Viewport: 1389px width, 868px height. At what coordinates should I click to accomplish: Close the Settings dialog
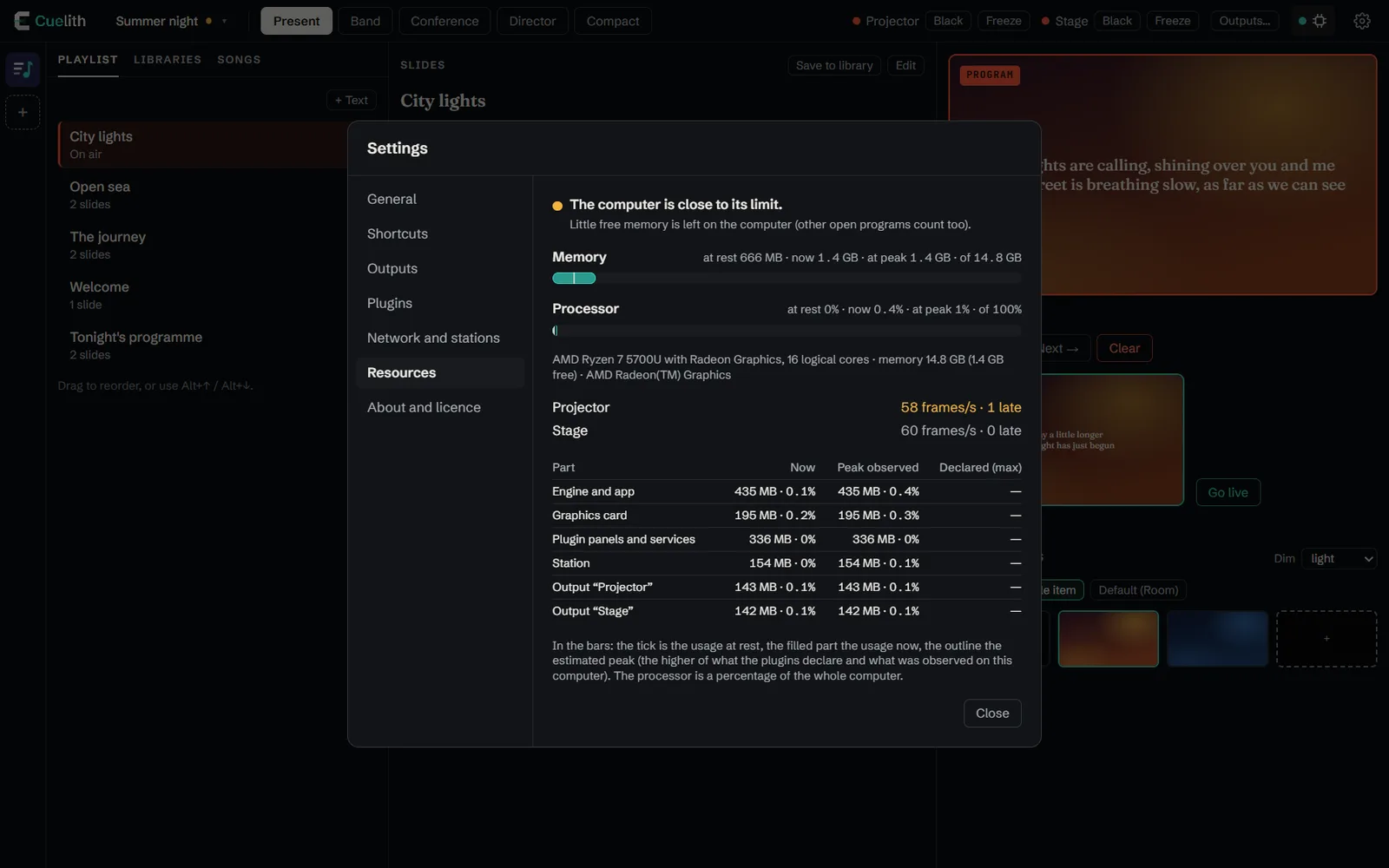(992, 713)
